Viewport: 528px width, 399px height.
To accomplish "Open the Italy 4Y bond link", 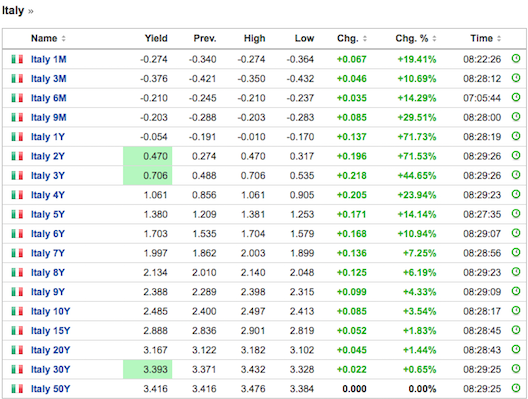I will click(x=48, y=195).
